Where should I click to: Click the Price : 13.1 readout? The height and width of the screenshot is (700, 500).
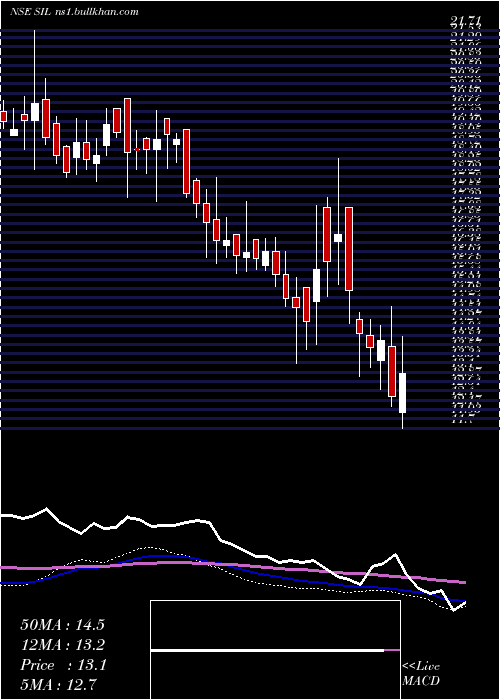click(x=63, y=665)
